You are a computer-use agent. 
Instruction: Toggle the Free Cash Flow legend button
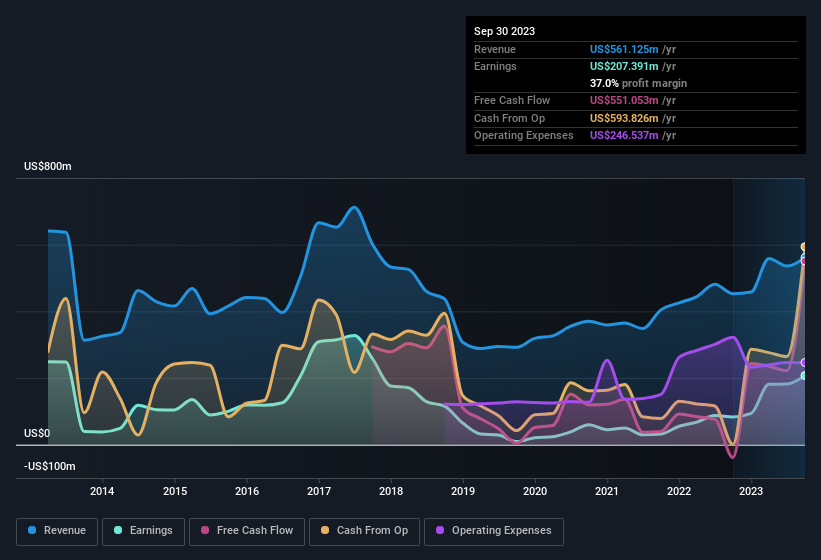[x=247, y=531]
